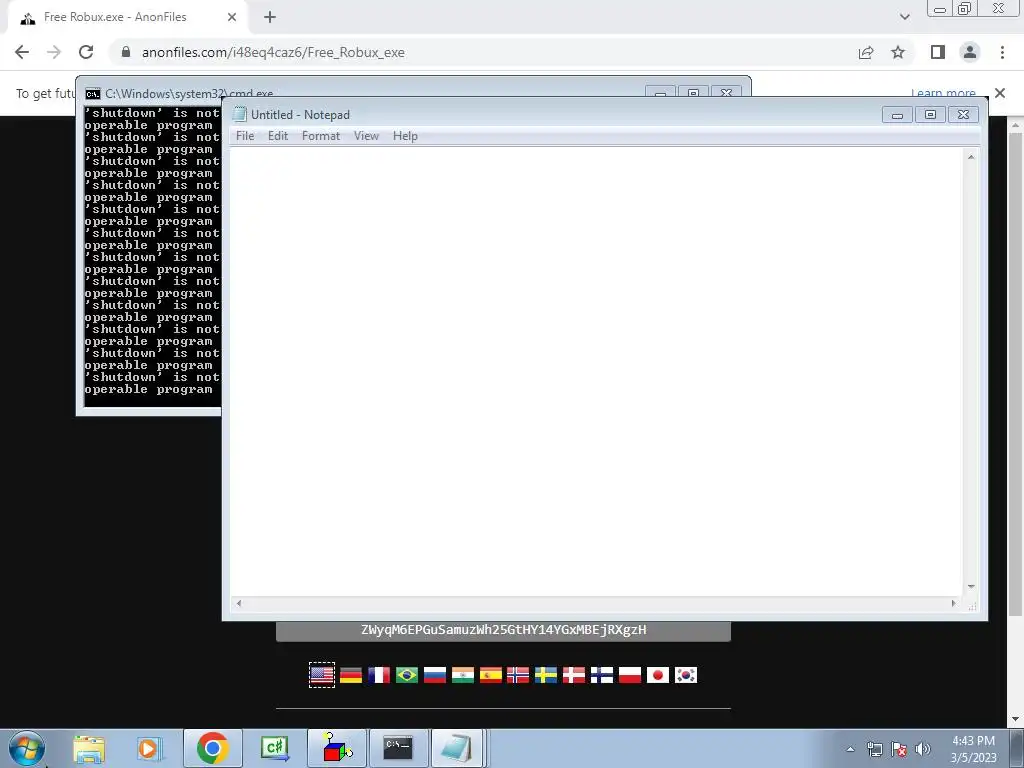1024x768 pixels.
Task: Go forward in Chrome
Action: 54,52
